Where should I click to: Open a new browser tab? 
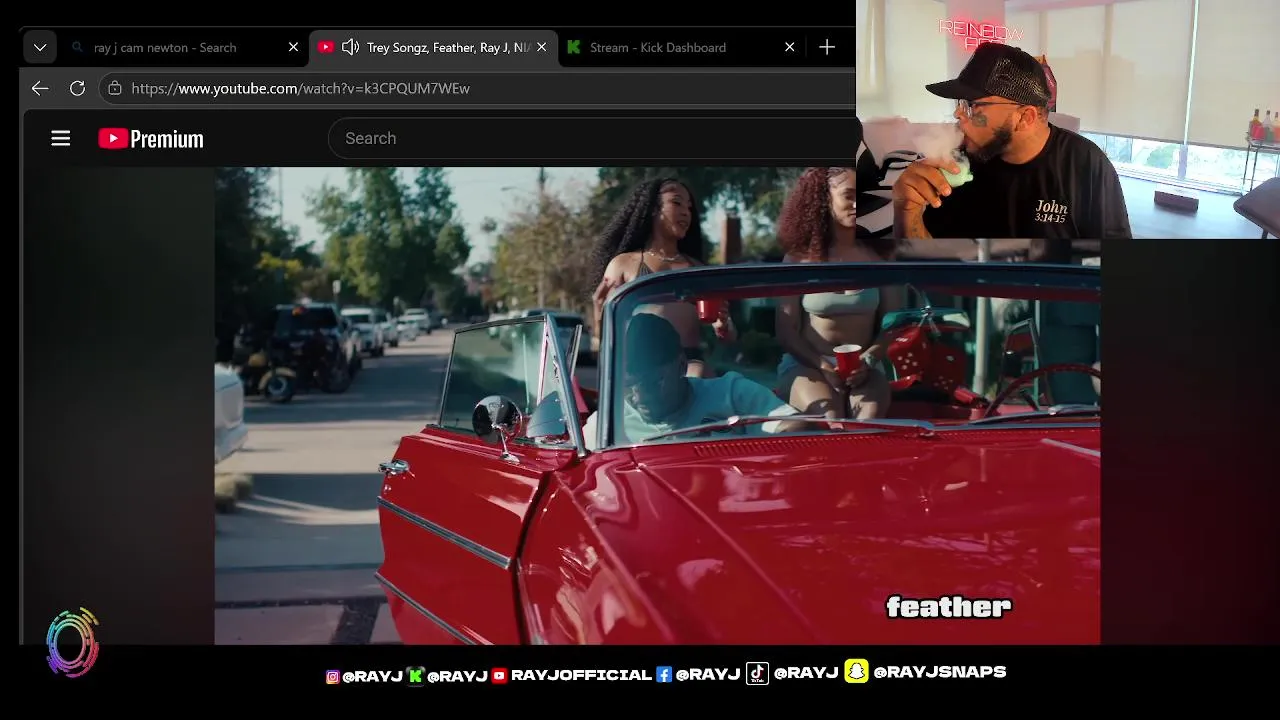(827, 47)
